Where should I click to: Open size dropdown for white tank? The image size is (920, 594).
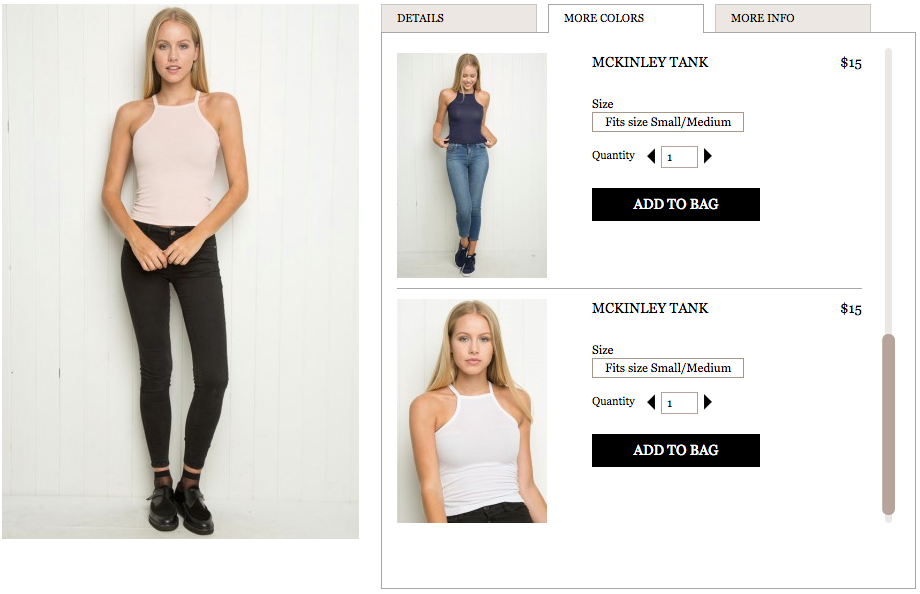(668, 368)
